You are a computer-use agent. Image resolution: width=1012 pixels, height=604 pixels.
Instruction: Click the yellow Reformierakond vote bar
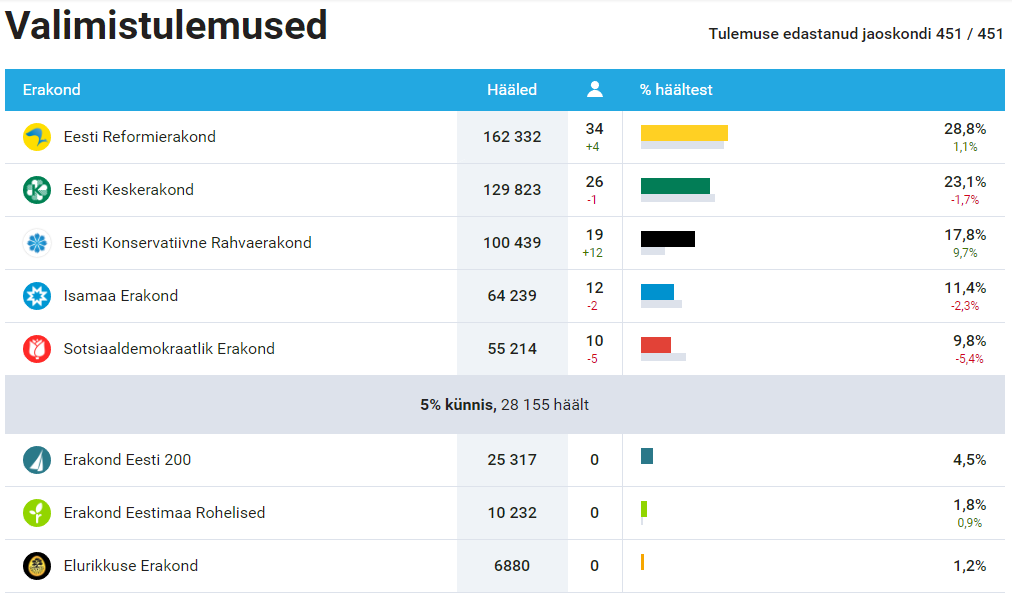click(x=684, y=133)
